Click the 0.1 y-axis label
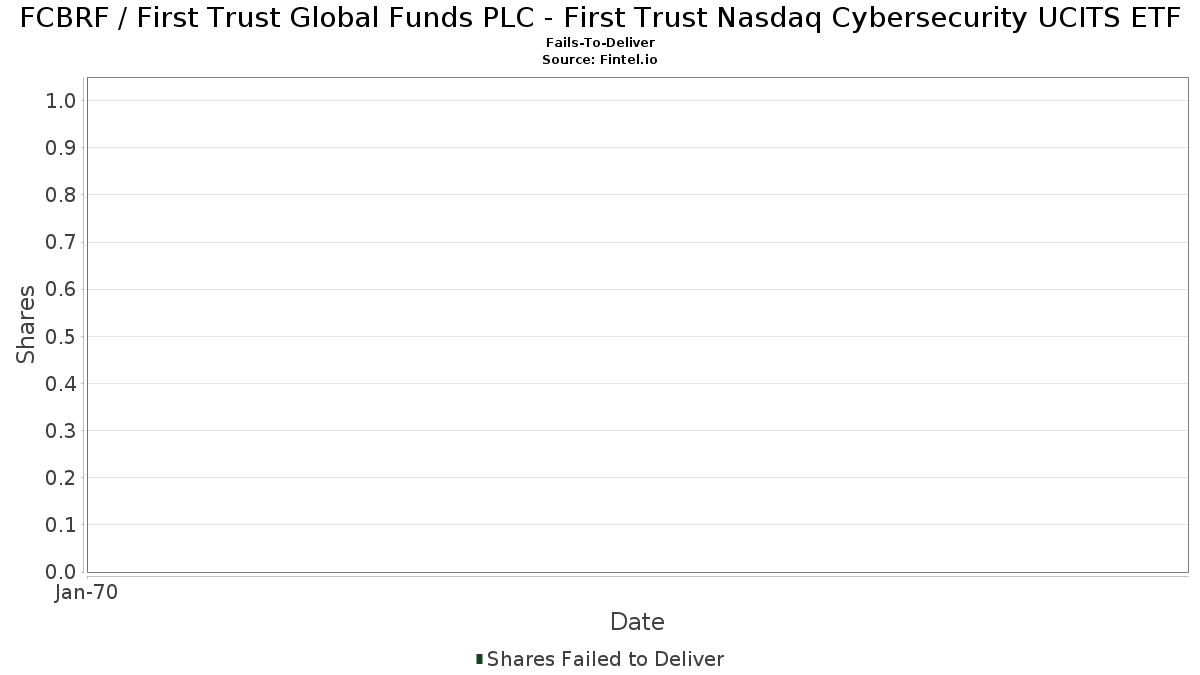Screen dimensions: 1200x675 click(x=61, y=525)
